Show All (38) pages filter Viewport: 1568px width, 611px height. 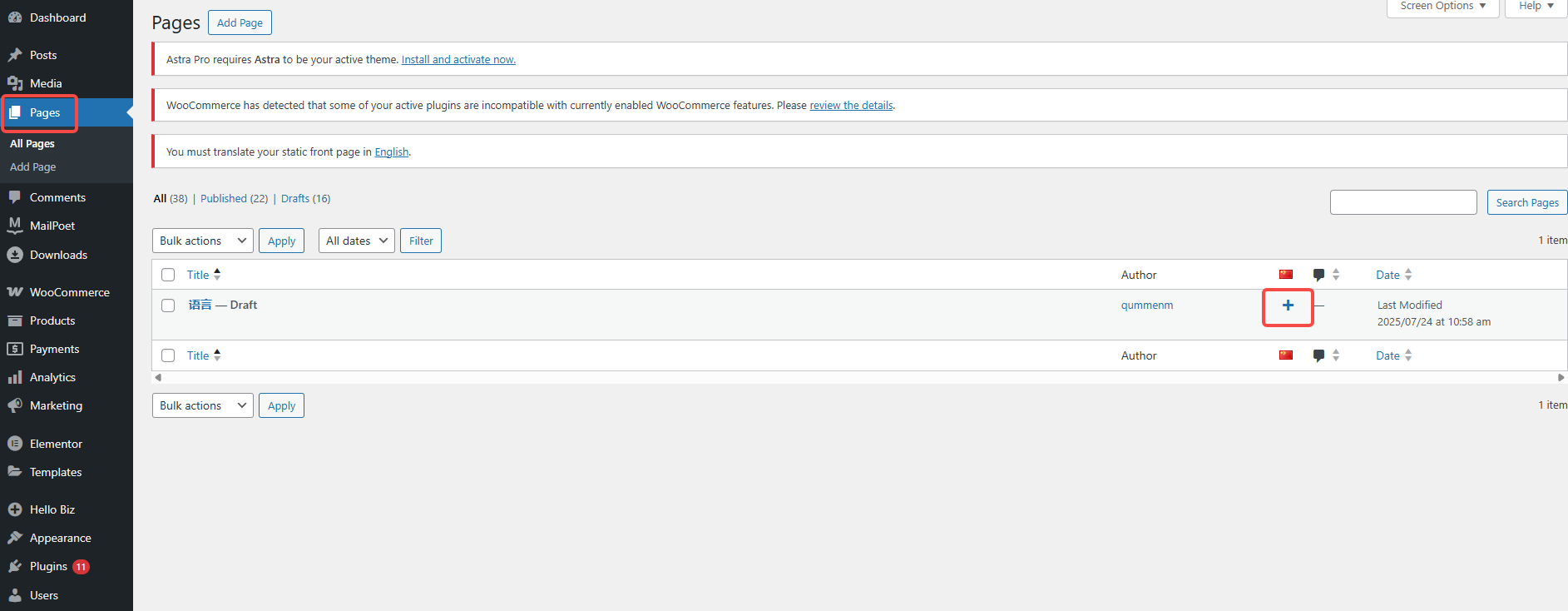(x=171, y=198)
